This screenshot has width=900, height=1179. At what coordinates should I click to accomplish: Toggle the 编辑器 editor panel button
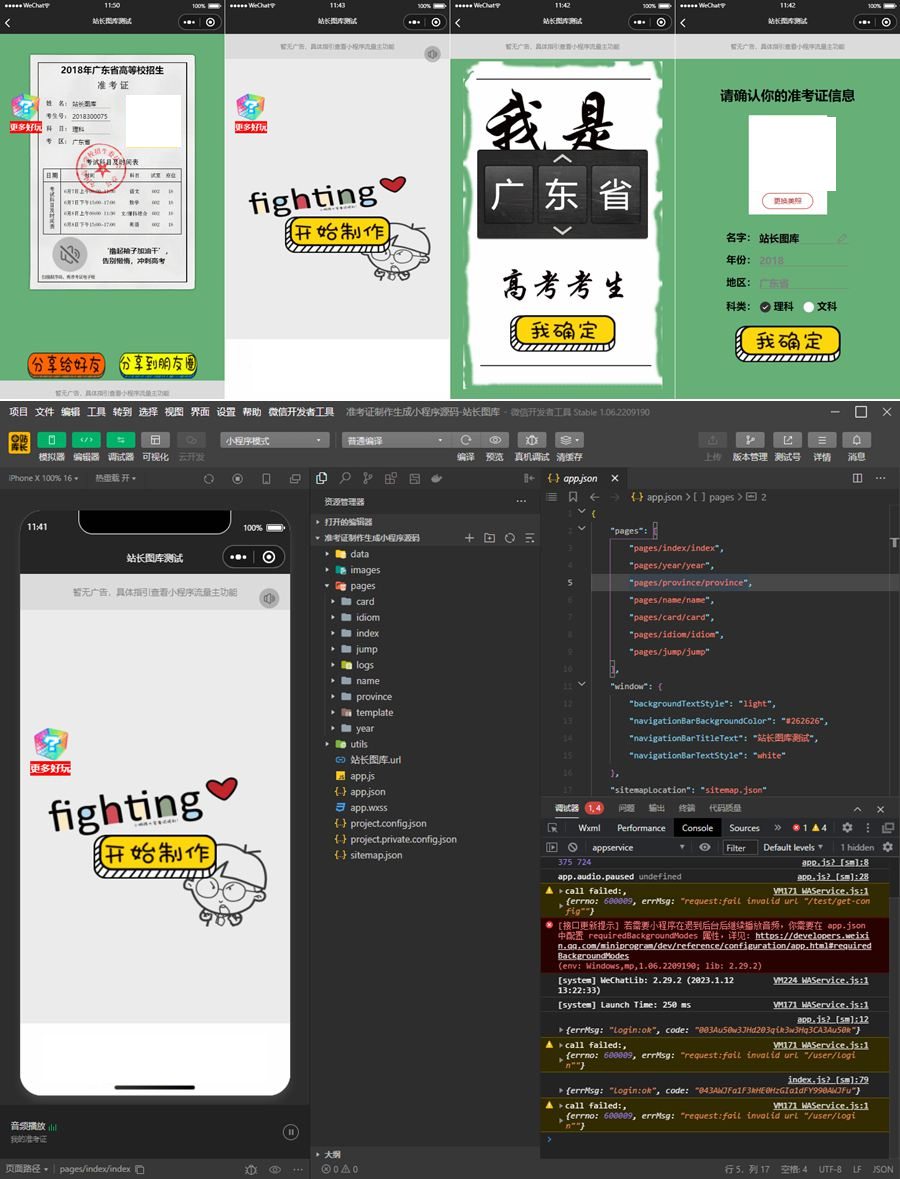tap(86, 440)
